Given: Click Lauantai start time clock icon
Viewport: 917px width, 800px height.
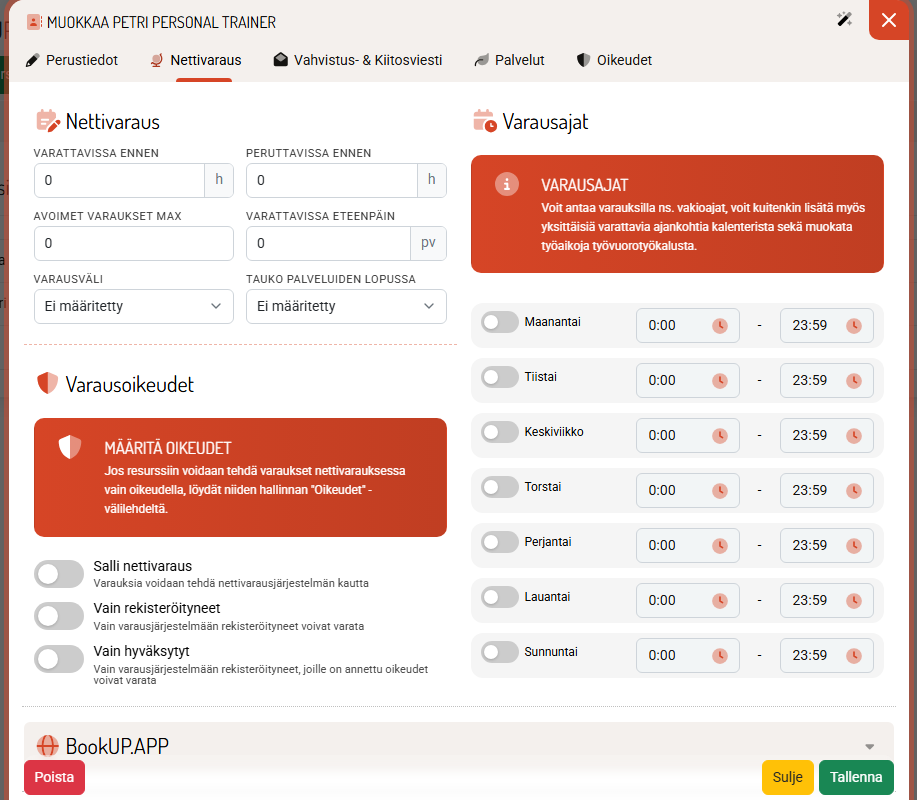Looking at the screenshot, I should point(719,601).
